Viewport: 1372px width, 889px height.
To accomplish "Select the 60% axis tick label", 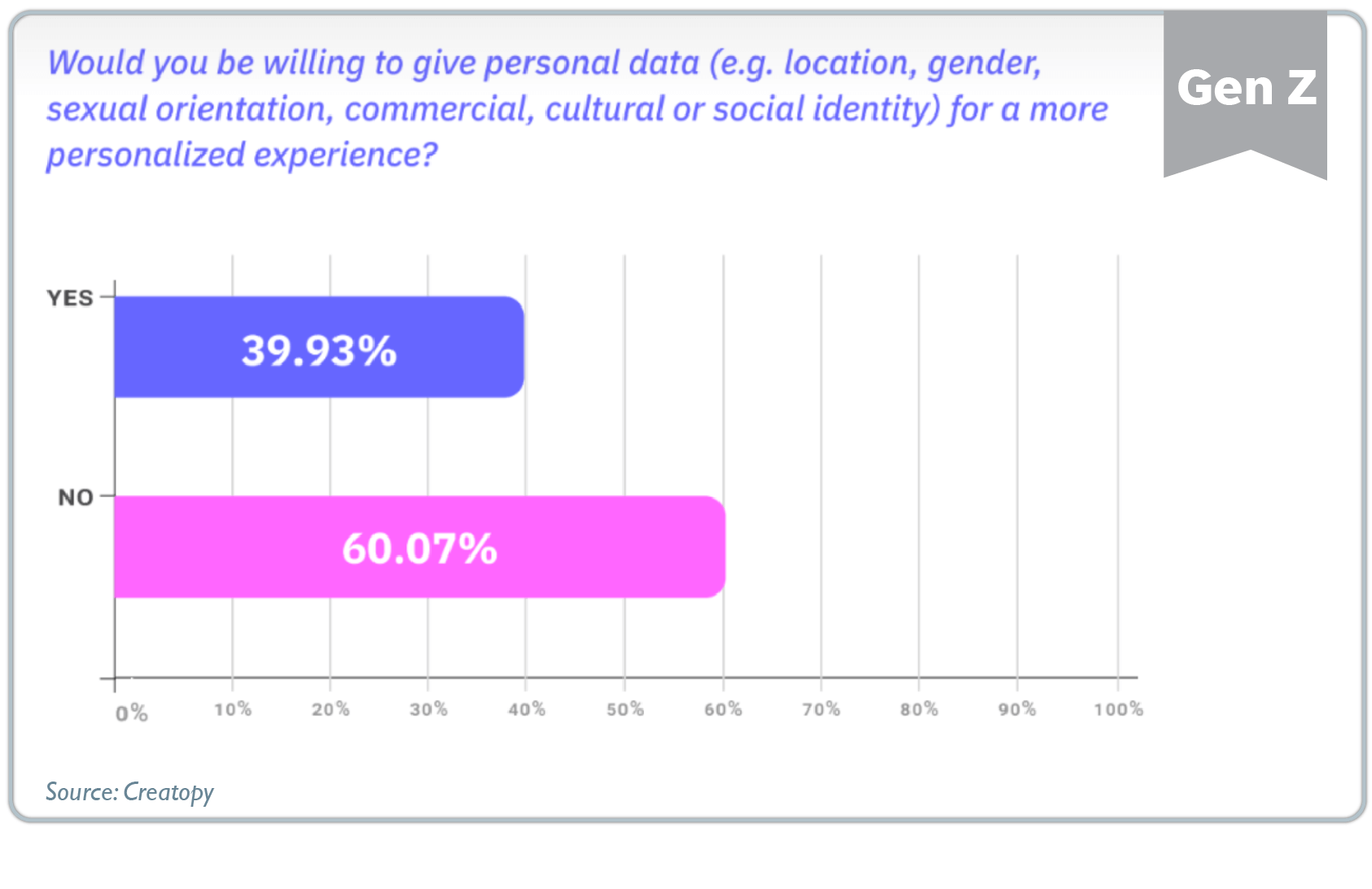I will point(723,710).
